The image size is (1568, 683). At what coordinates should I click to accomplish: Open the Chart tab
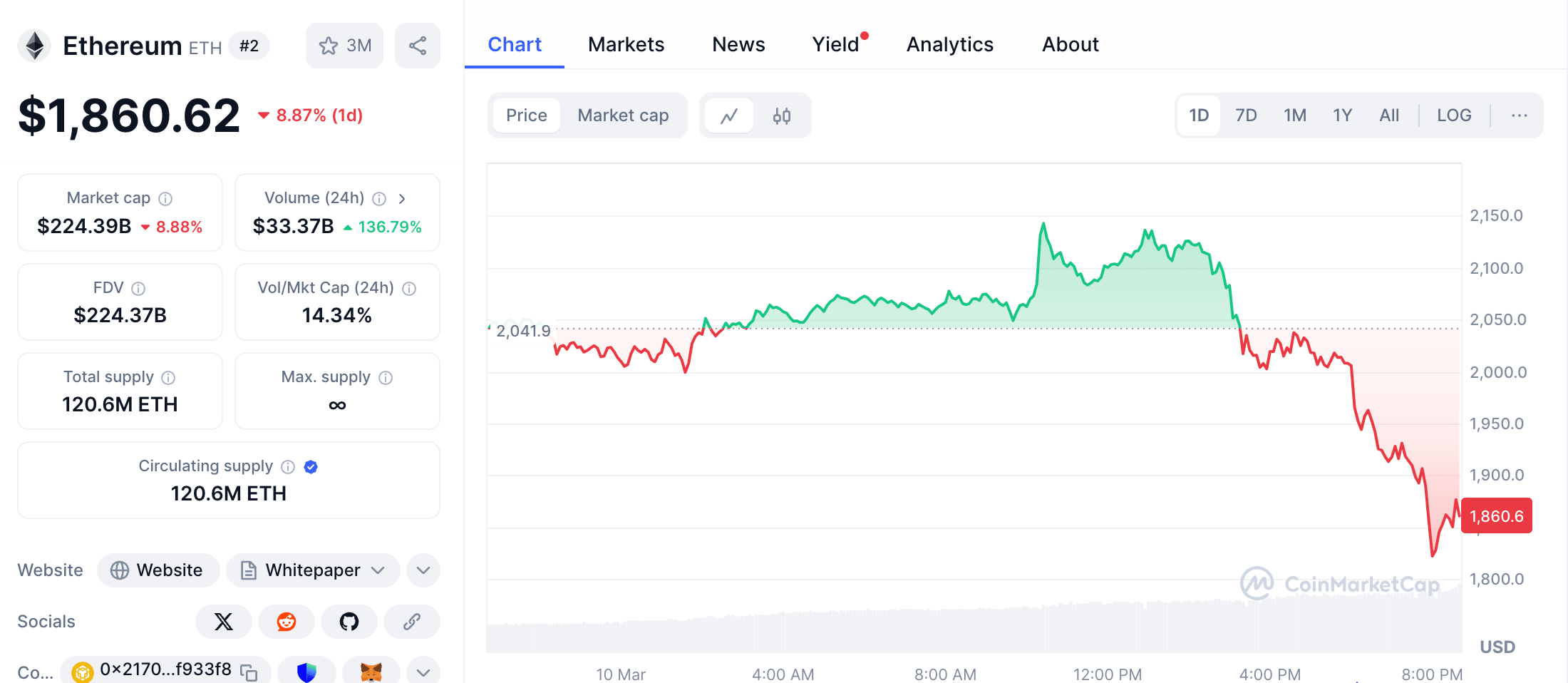[x=515, y=44]
